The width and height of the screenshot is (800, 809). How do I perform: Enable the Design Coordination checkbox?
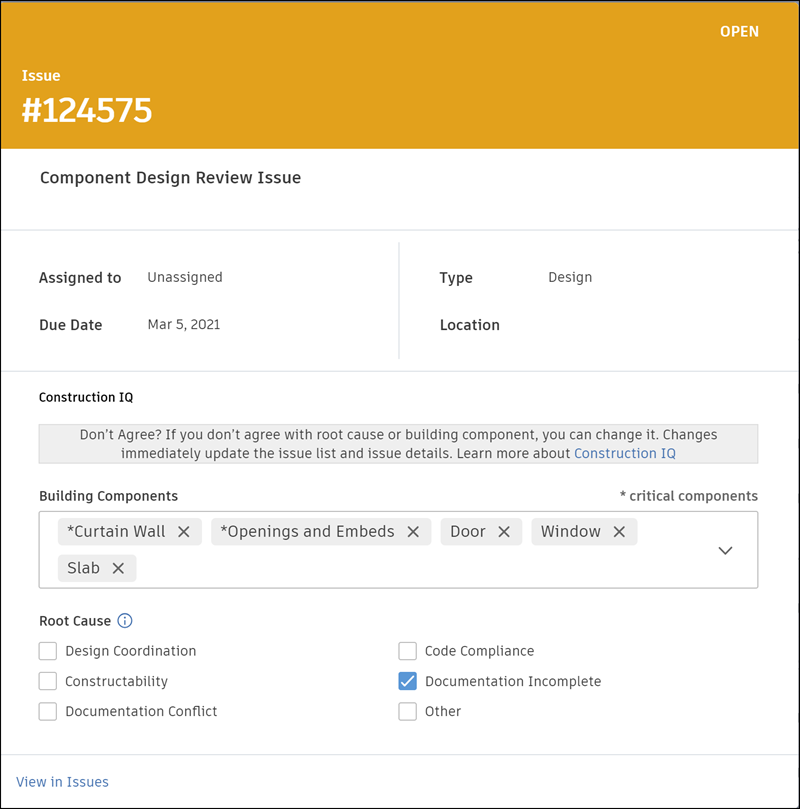[48, 651]
